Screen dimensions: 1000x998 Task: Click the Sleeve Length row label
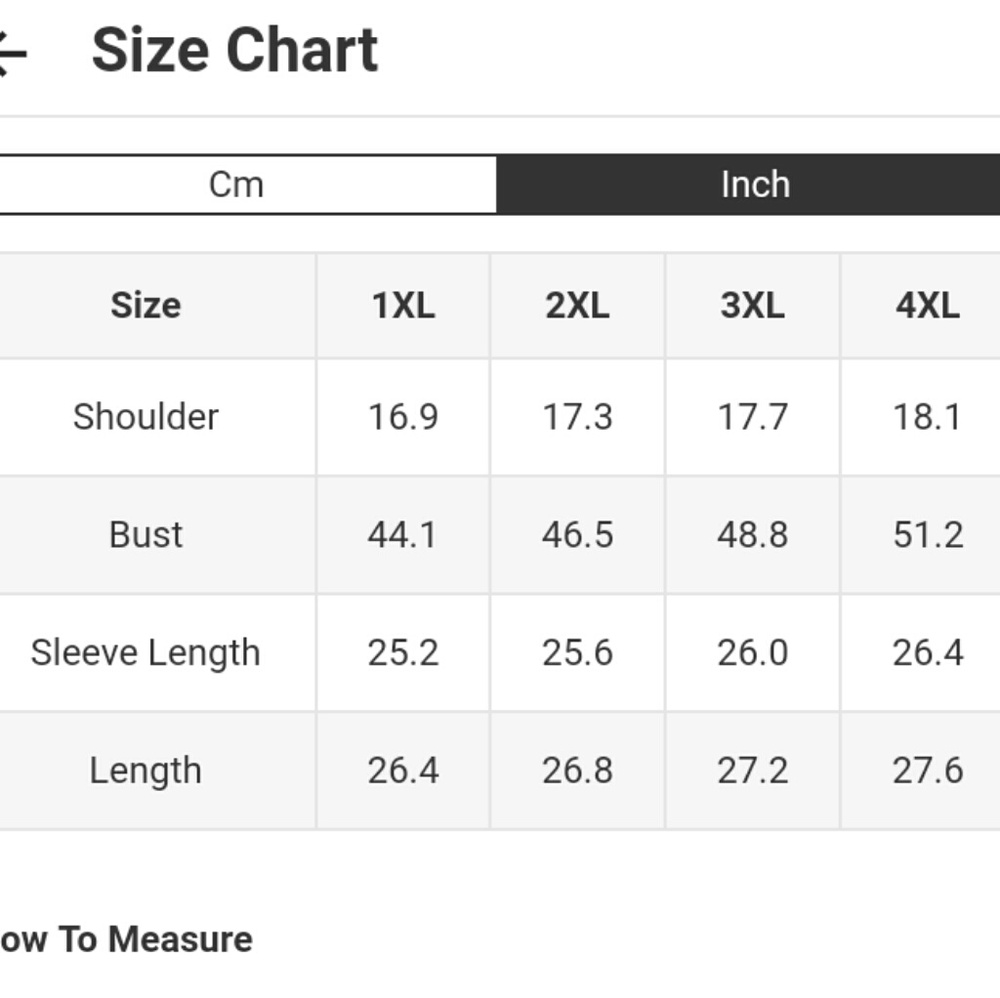tap(146, 653)
